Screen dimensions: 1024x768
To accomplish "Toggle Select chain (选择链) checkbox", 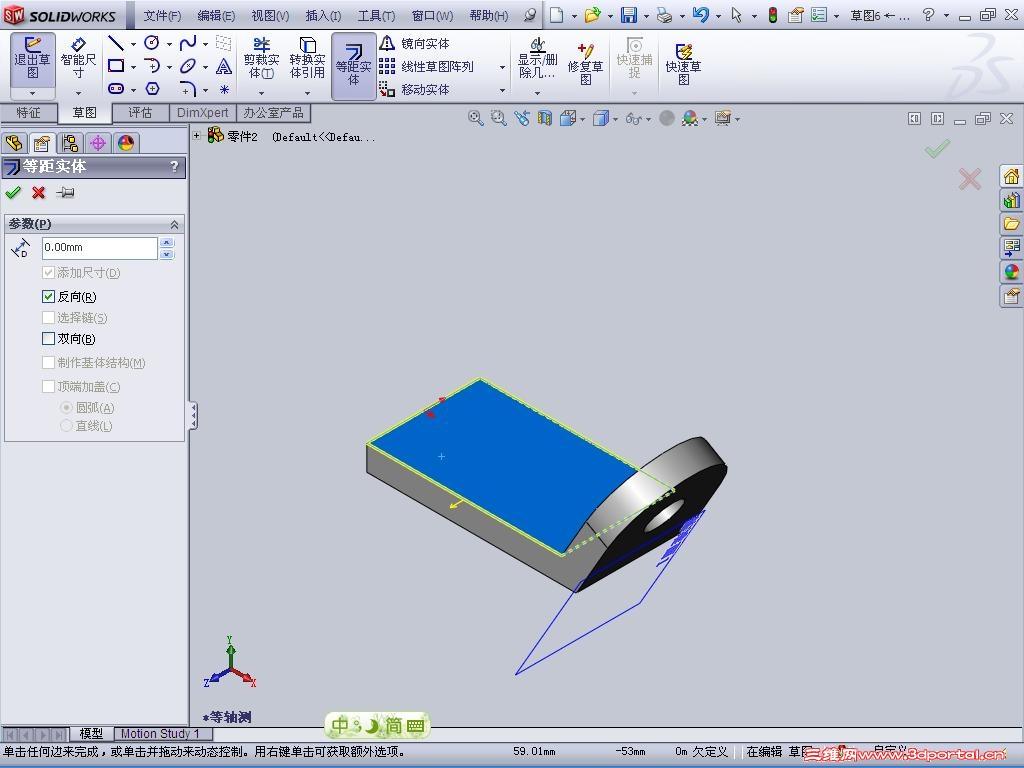I will [x=48, y=317].
